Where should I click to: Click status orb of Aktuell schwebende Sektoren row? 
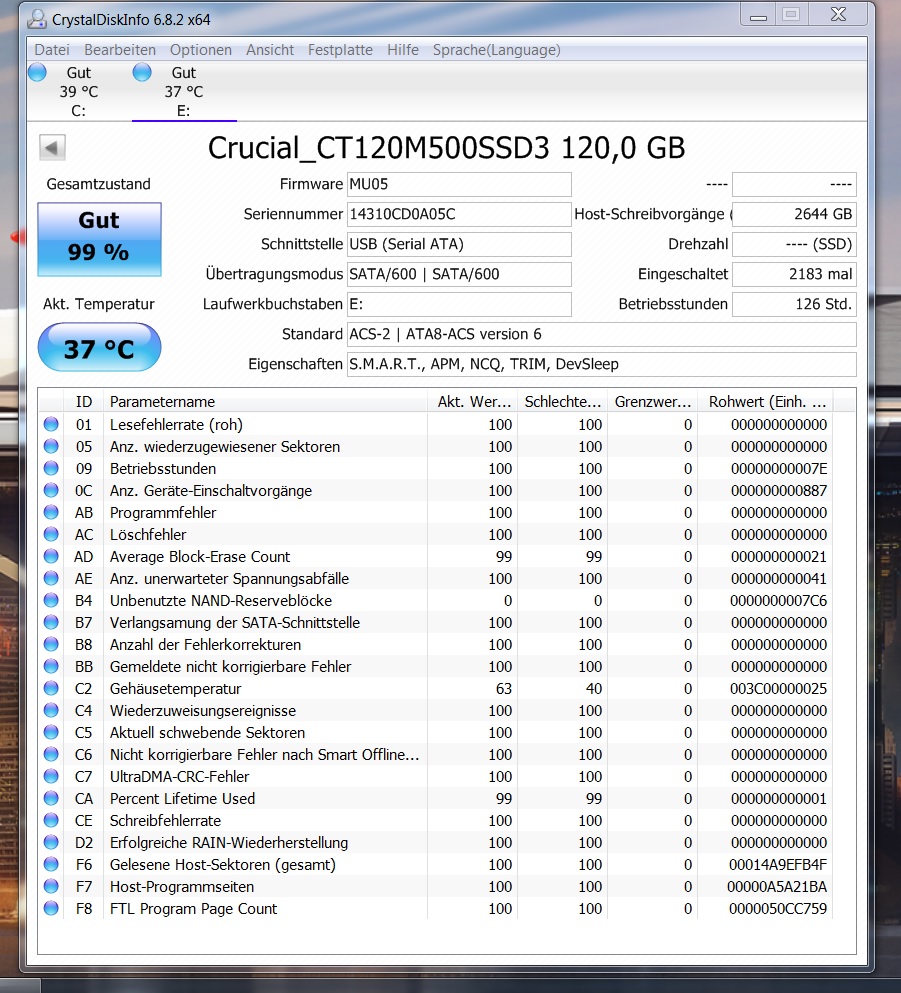(x=51, y=733)
